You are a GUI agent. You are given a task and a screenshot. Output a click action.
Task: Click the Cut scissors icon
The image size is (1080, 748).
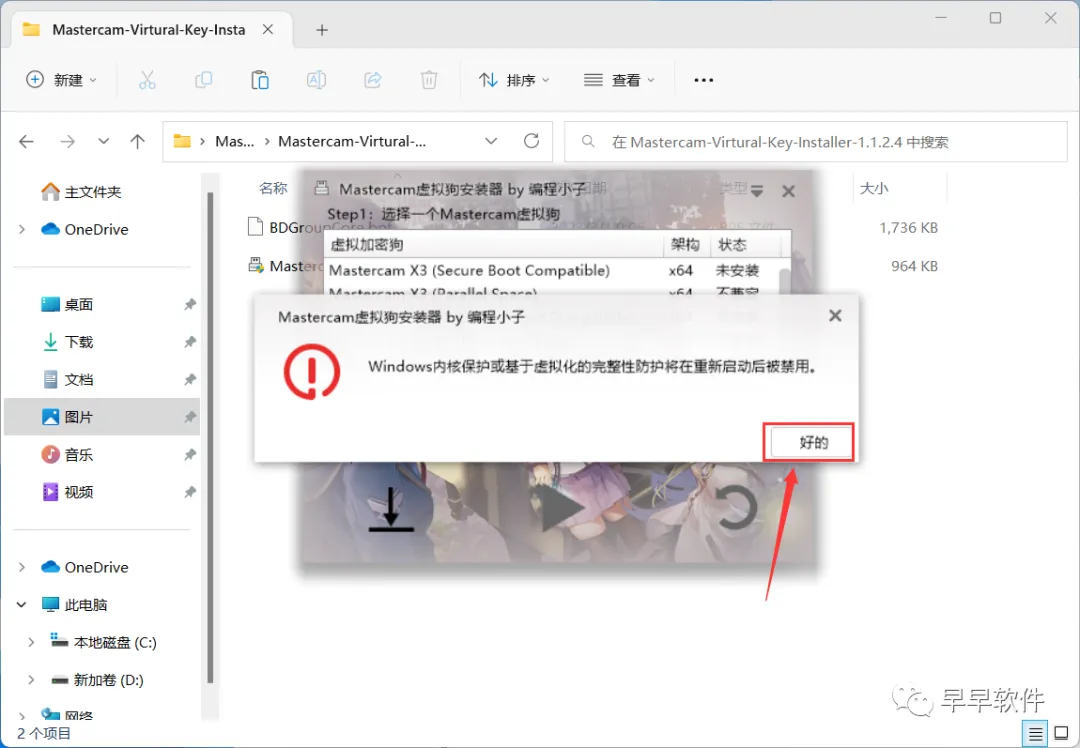click(147, 80)
